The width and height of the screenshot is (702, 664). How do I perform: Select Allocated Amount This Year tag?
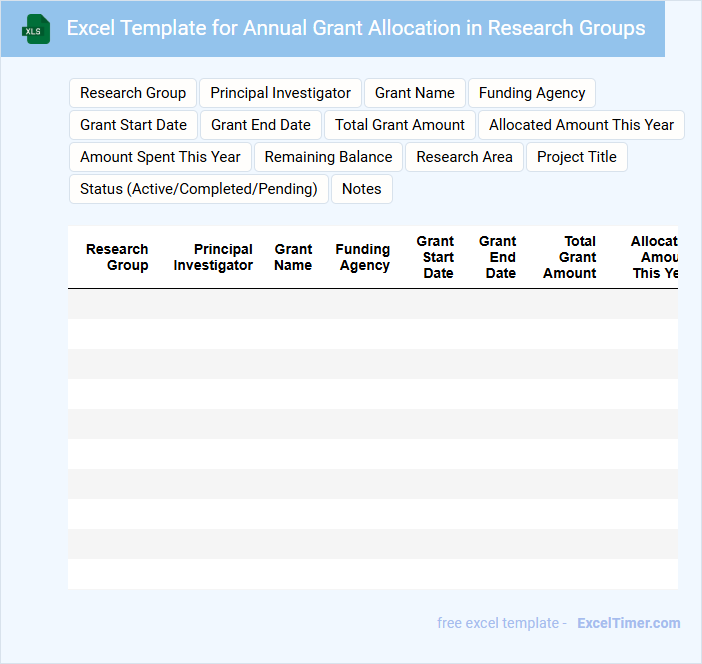tap(581, 125)
